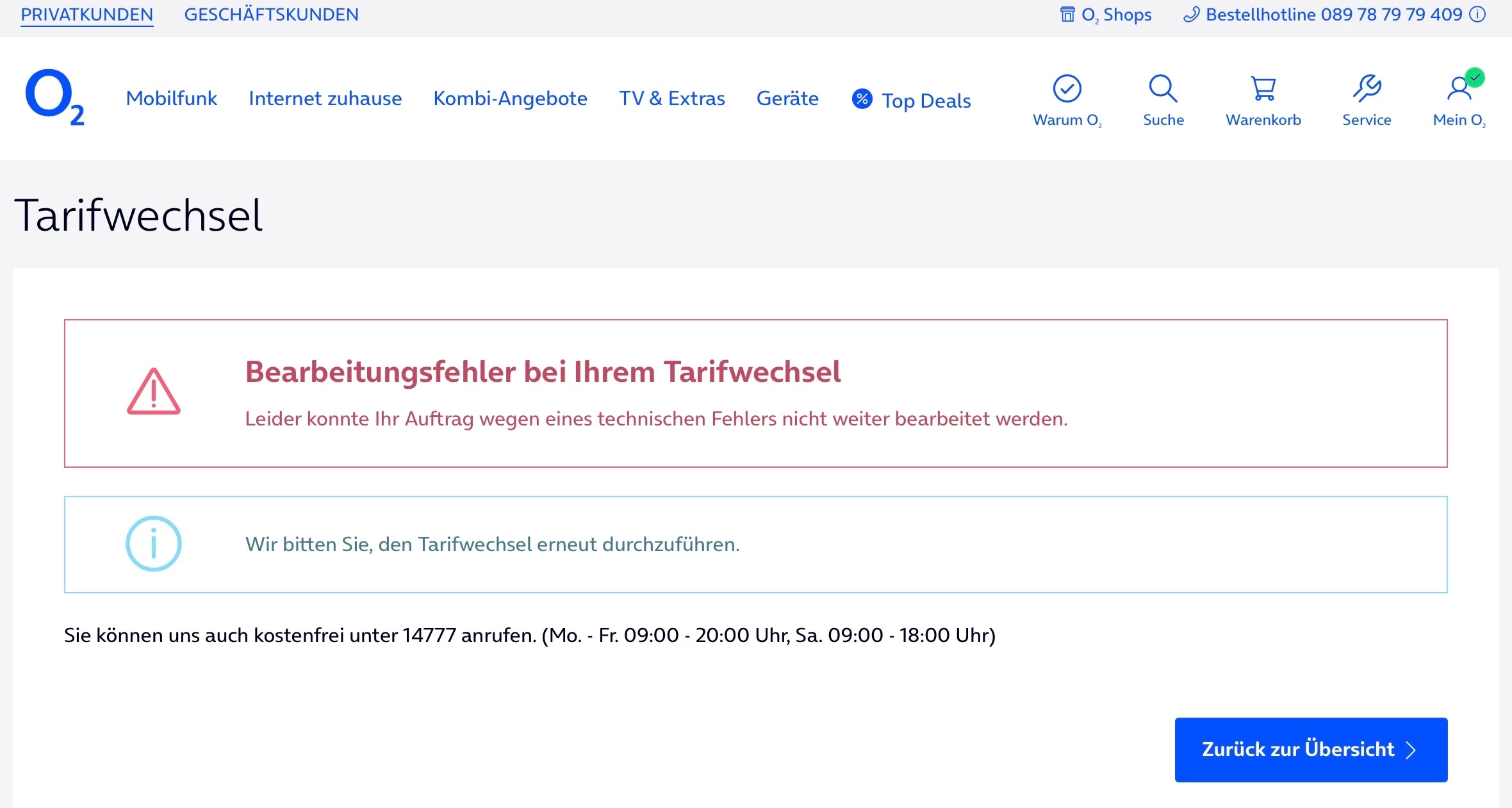
Task: Click the blue information circle icon
Action: [x=154, y=544]
